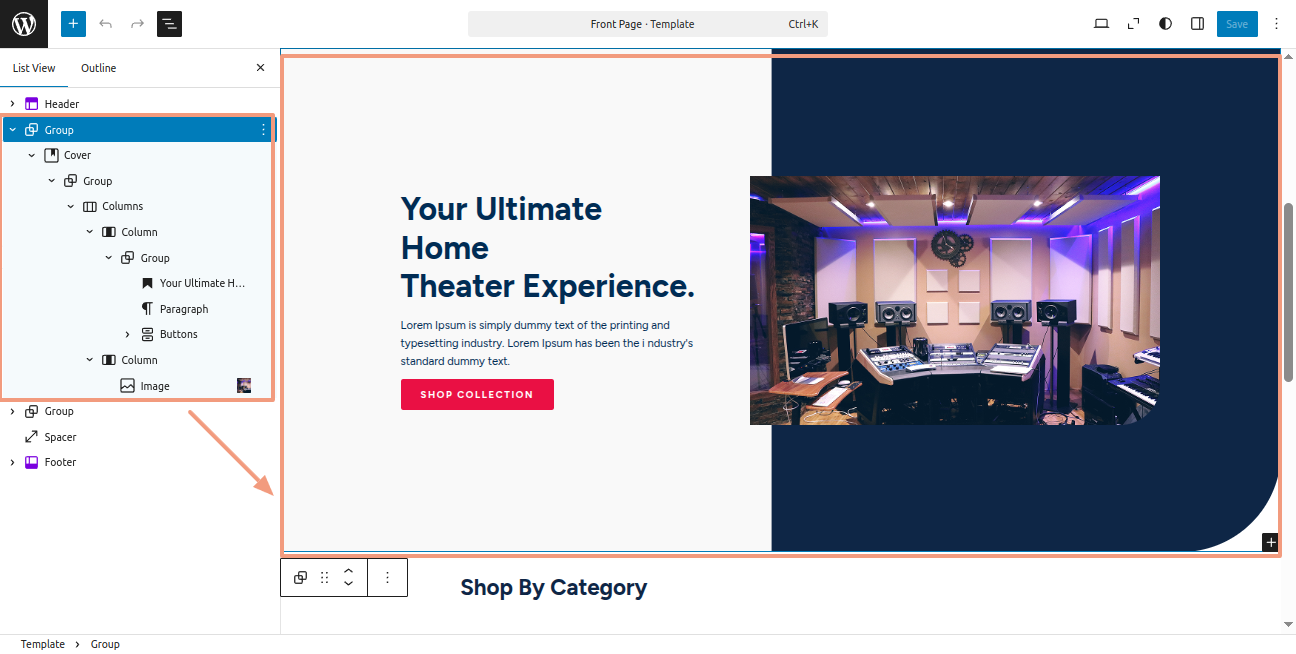Toggle the Settings sidebar panel
Screen dimensions: 1296x654
tap(1197, 24)
